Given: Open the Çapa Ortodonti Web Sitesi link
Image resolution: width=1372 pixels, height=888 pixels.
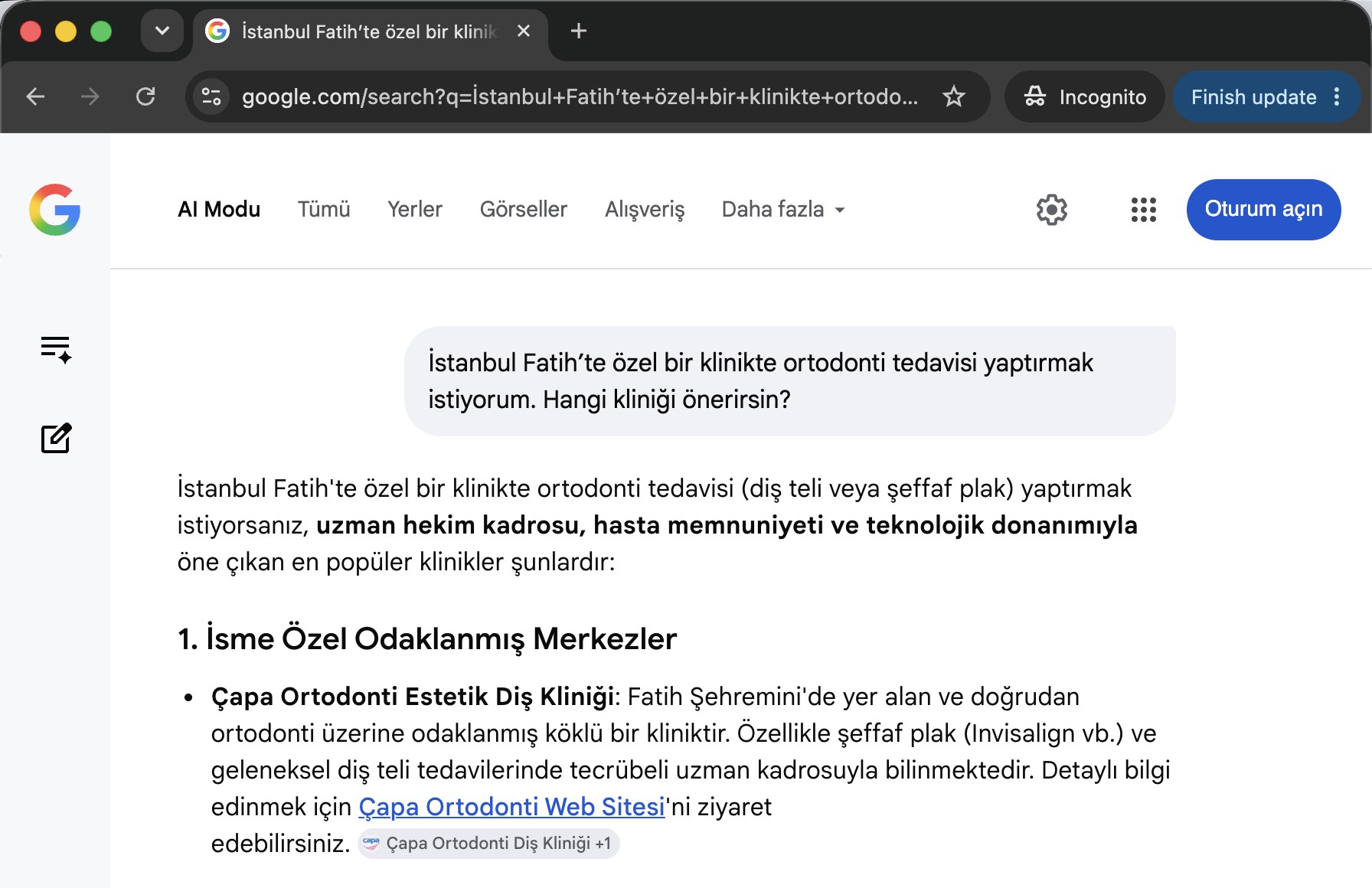Looking at the screenshot, I should point(511,807).
